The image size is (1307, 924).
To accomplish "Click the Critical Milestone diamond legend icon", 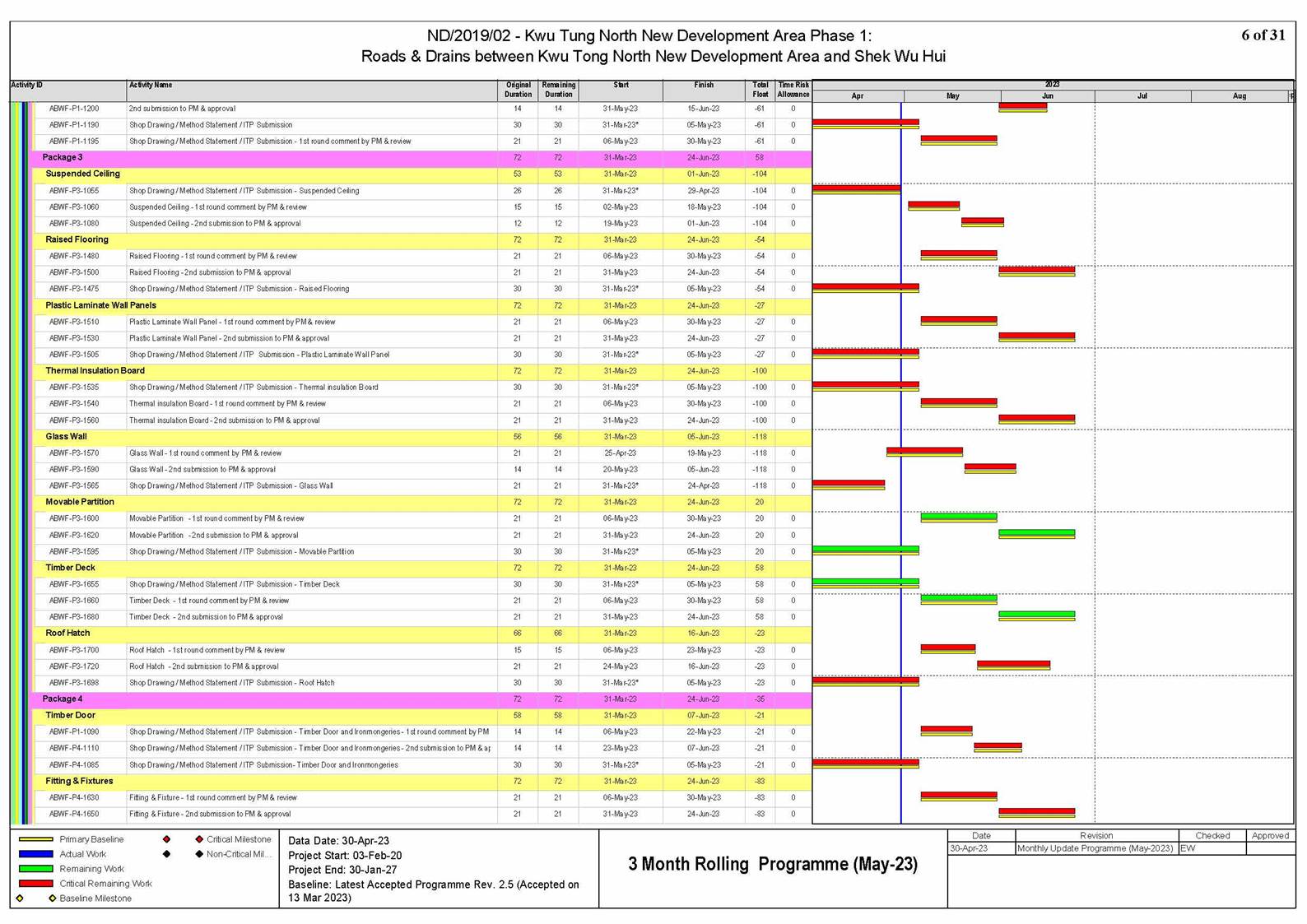I will pyautogui.click(x=198, y=839).
